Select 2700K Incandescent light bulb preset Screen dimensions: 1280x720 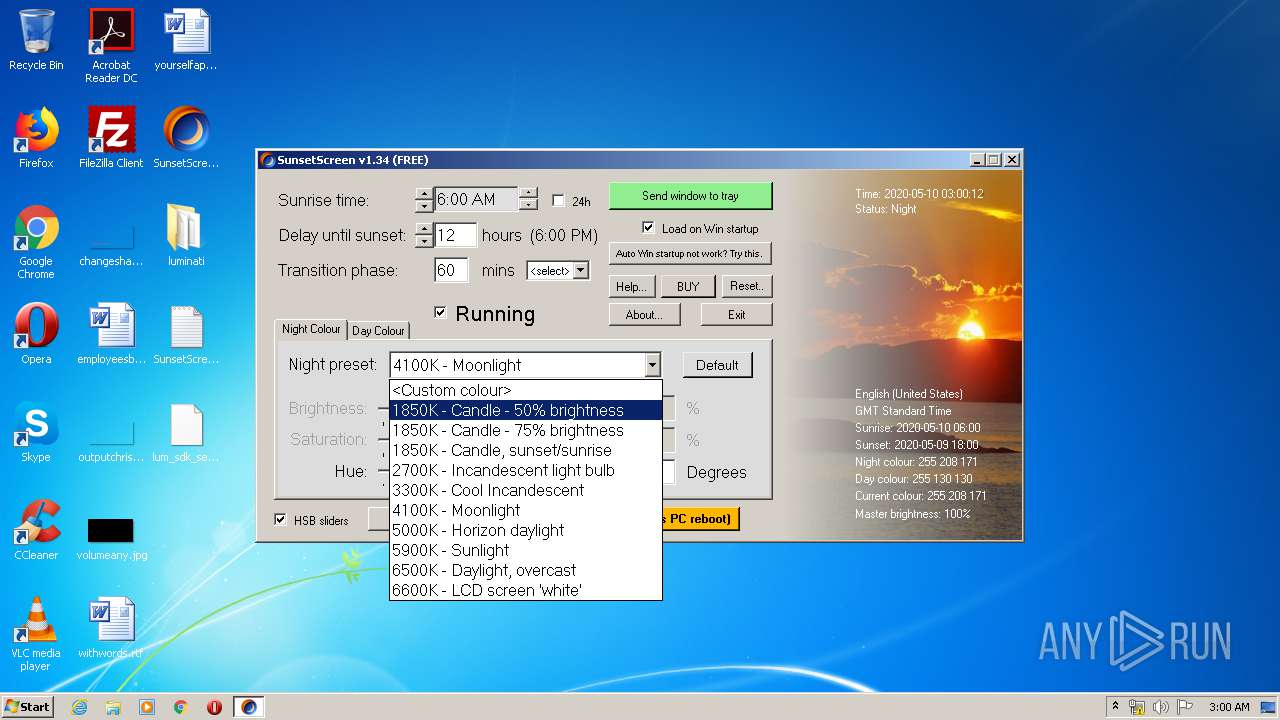click(525, 470)
